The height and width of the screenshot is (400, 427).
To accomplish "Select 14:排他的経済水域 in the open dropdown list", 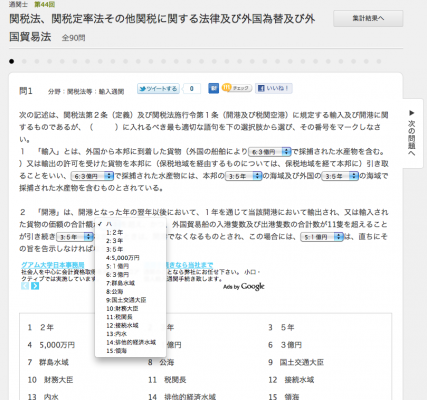I will click(131, 342).
